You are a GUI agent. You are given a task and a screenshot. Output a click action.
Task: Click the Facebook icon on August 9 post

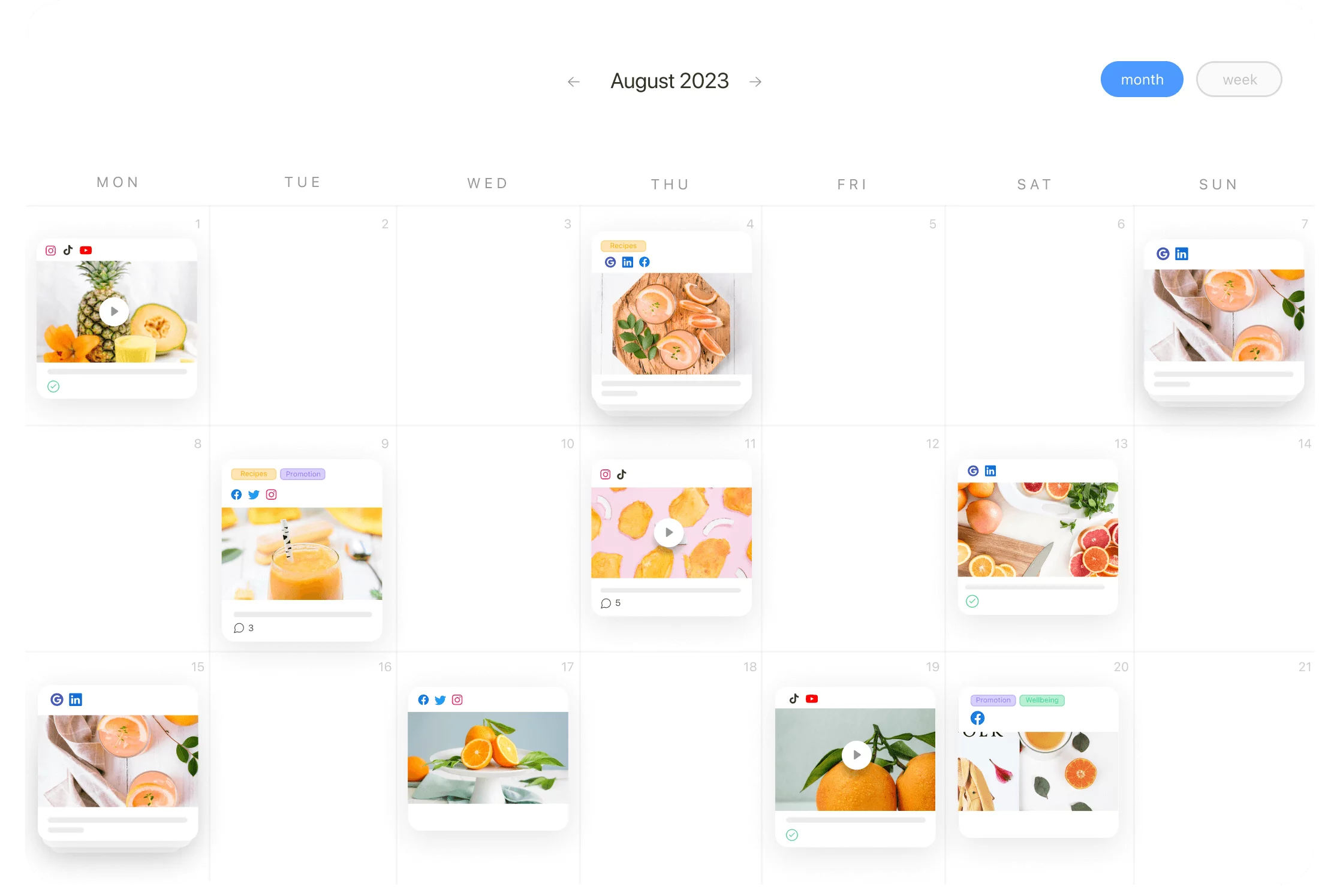click(x=236, y=495)
